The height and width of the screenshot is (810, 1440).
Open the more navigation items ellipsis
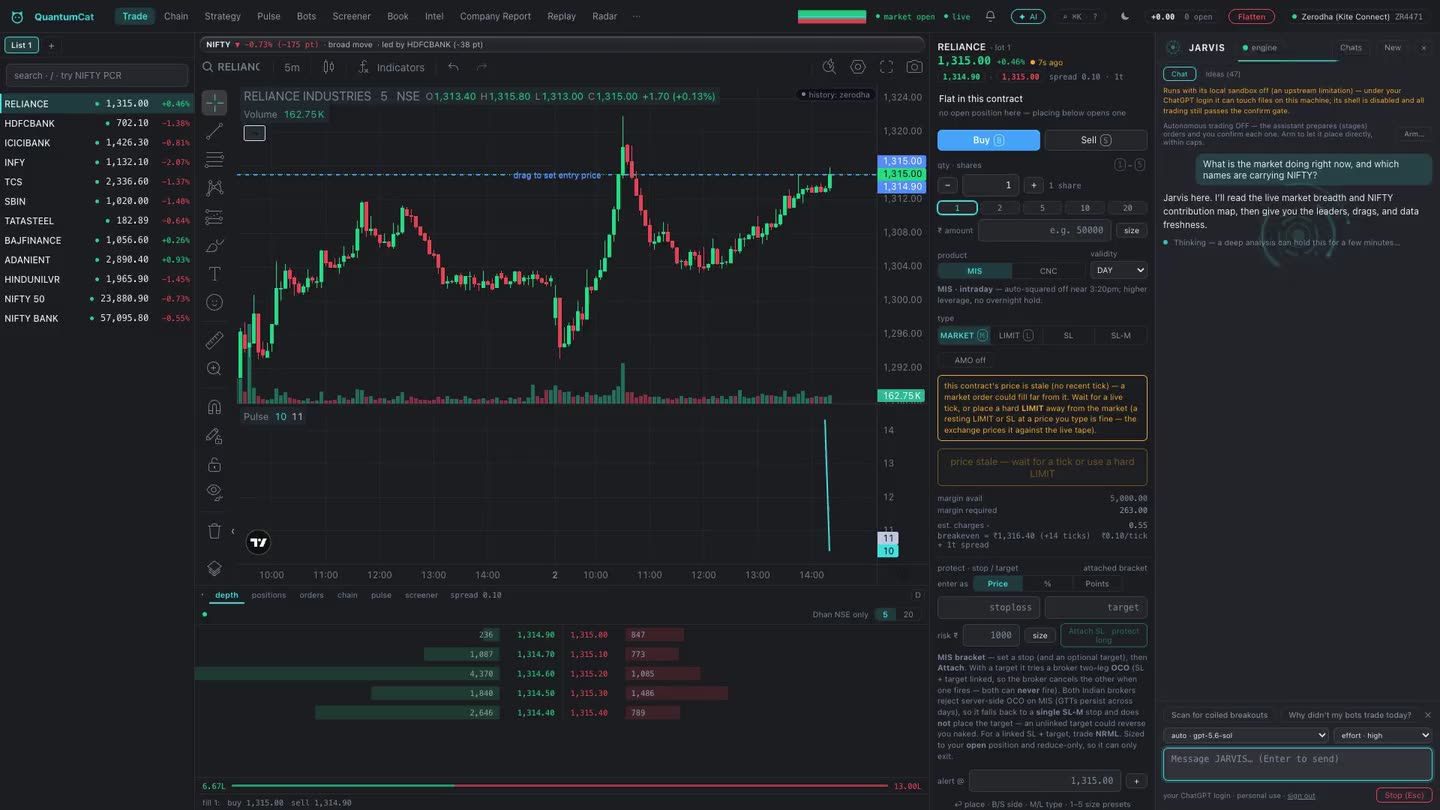[637, 16]
